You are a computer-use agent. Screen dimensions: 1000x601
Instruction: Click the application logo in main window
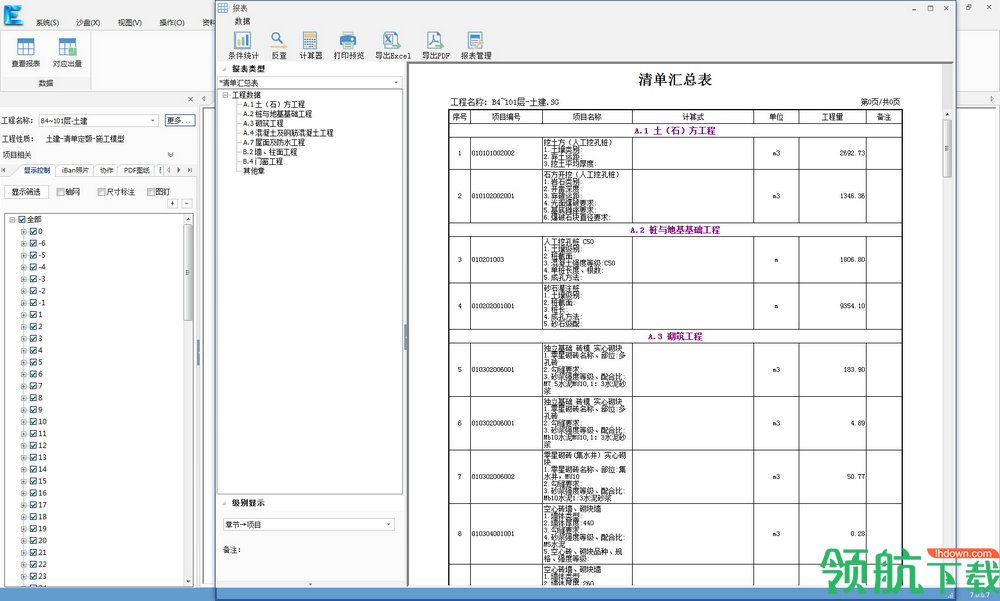13,15
